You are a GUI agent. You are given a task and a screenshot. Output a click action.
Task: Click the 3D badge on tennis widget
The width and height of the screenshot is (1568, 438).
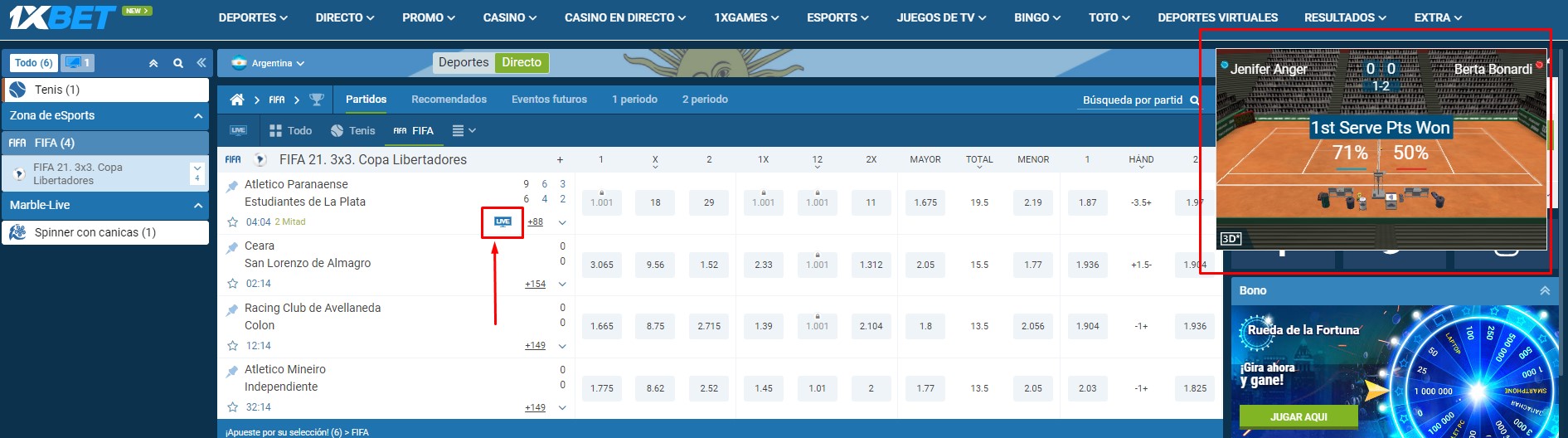(x=1231, y=239)
